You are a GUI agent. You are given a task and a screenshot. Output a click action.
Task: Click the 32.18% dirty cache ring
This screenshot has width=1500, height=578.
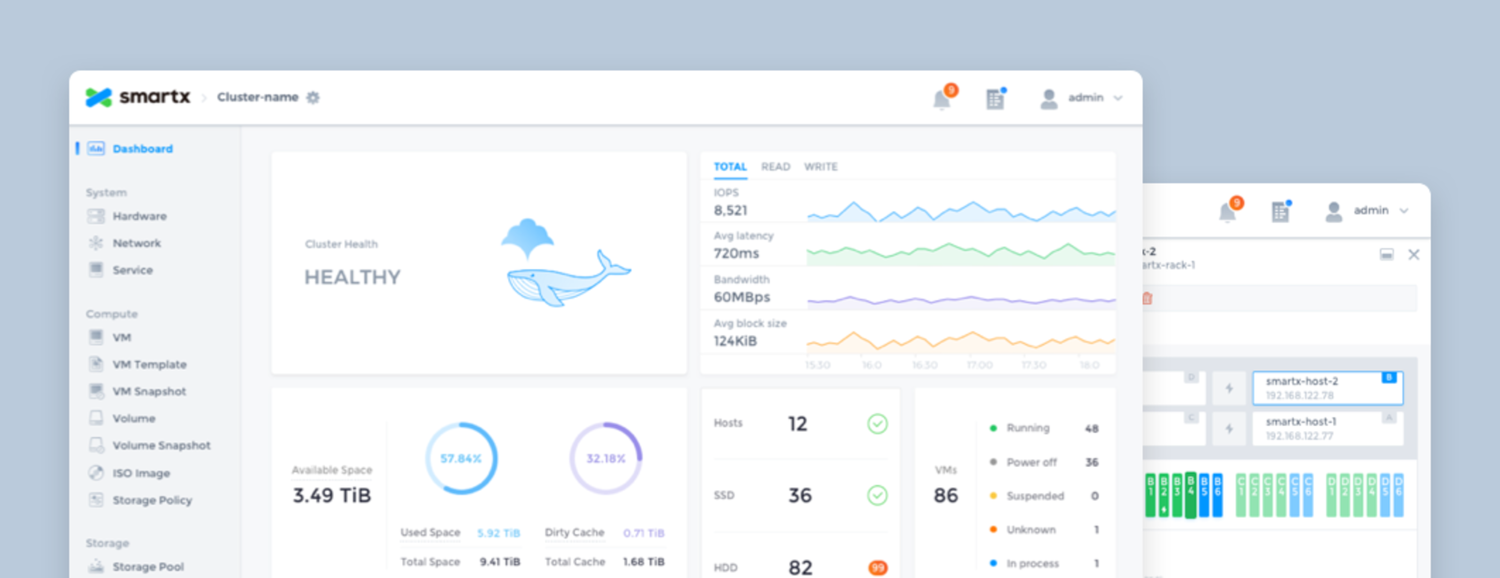coord(606,459)
